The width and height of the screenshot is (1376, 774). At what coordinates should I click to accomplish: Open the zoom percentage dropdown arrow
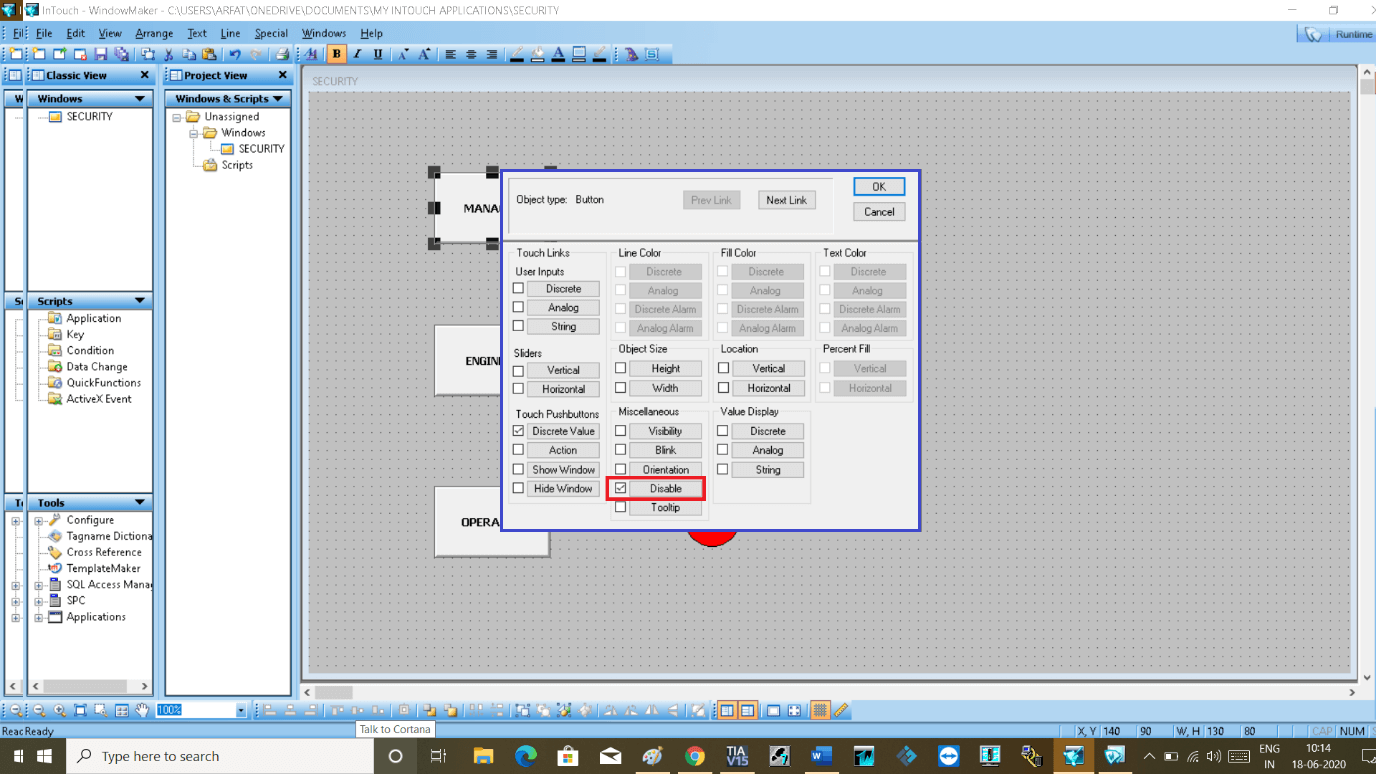pyautogui.click(x=241, y=710)
